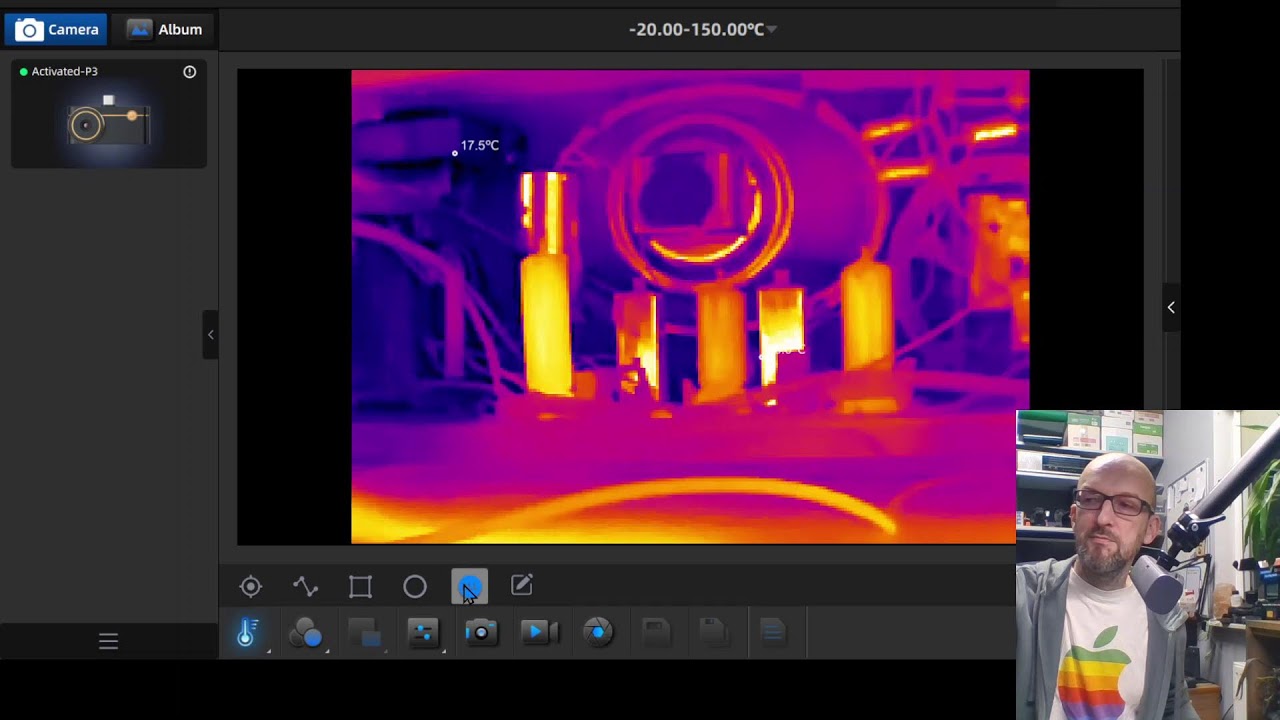Start video recording

(540, 633)
